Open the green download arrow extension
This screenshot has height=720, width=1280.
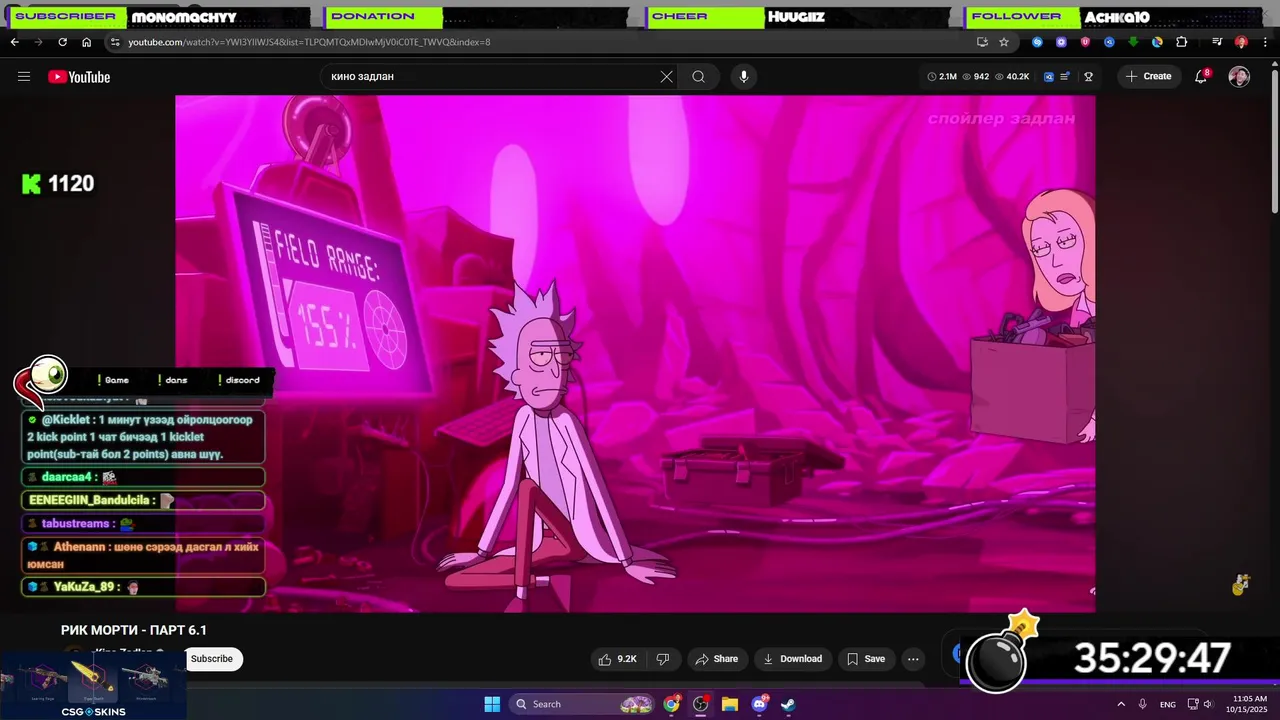pyautogui.click(x=1133, y=42)
